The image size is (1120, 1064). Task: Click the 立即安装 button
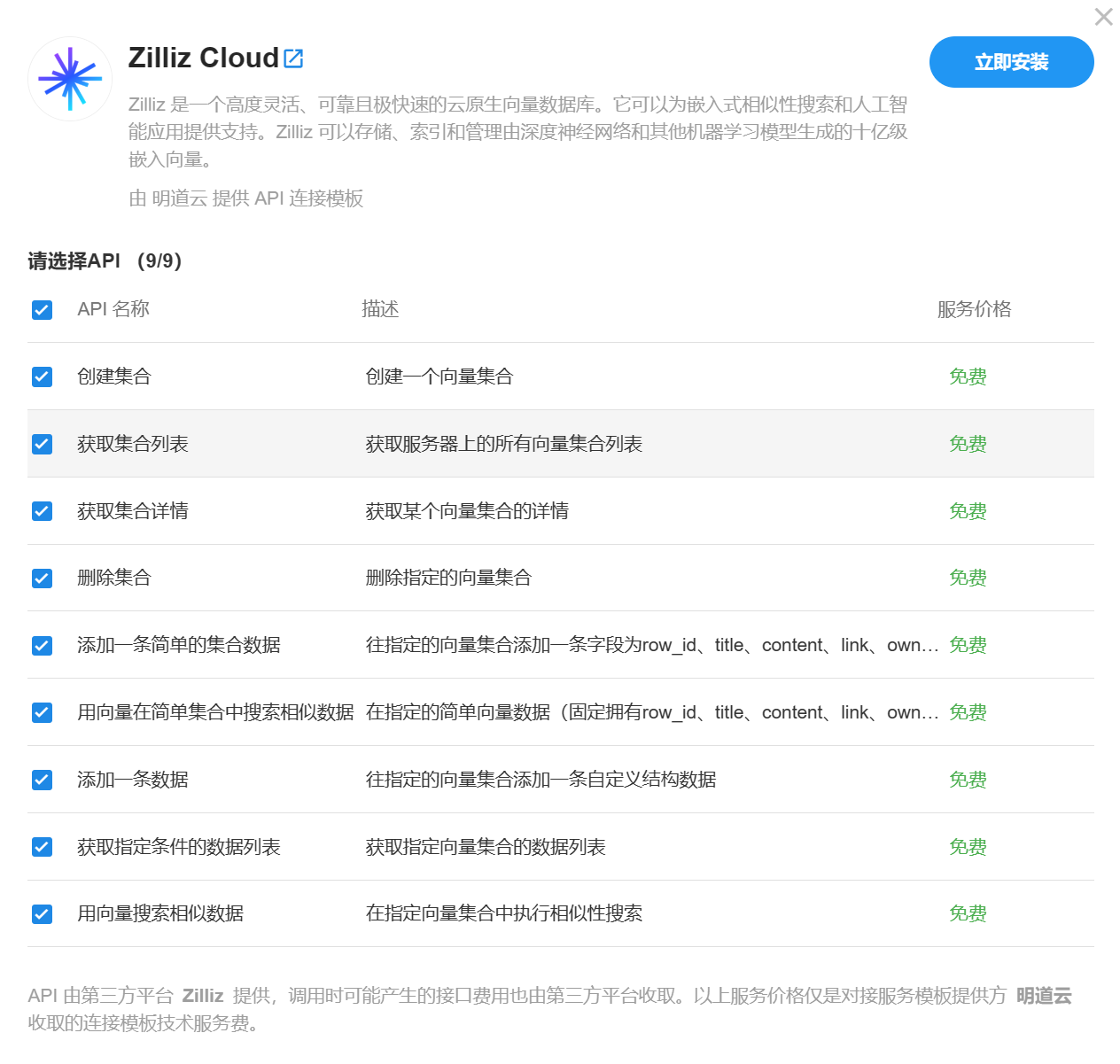(x=1011, y=62)
